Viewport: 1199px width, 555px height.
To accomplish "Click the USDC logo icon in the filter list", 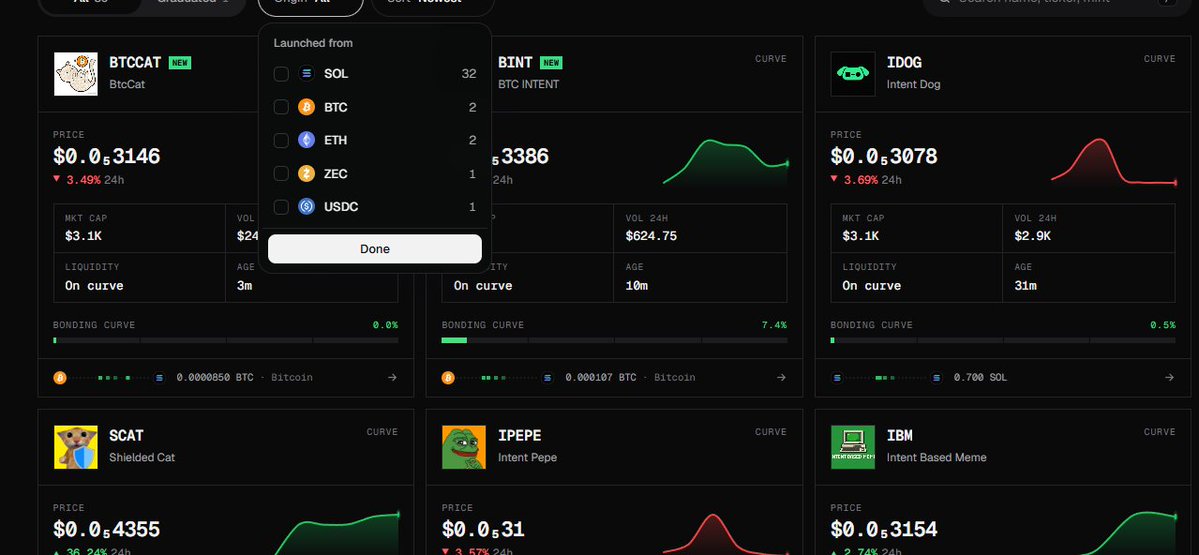I will coord(307,207).
